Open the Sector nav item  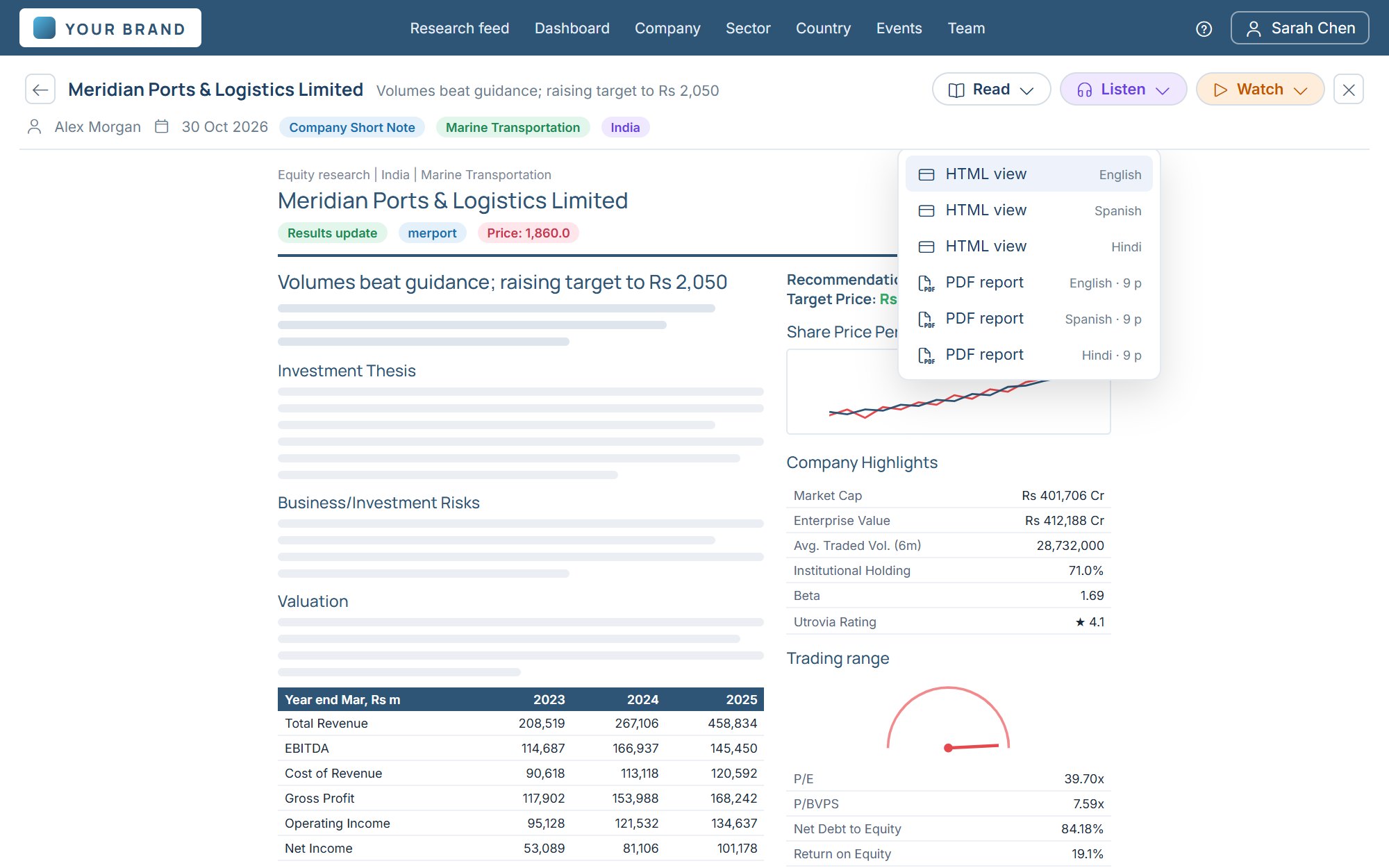(748, 28)
